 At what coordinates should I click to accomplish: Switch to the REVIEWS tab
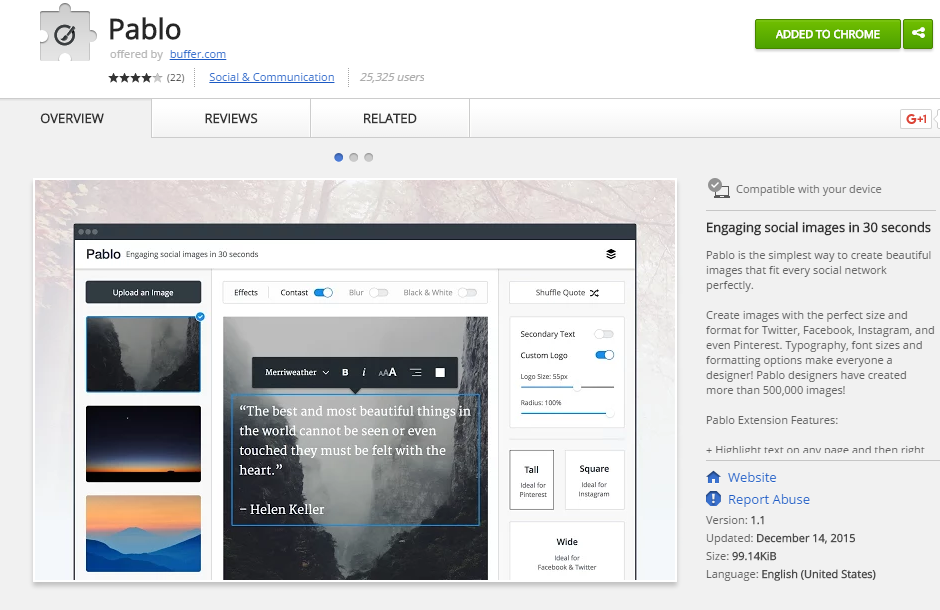230,118
